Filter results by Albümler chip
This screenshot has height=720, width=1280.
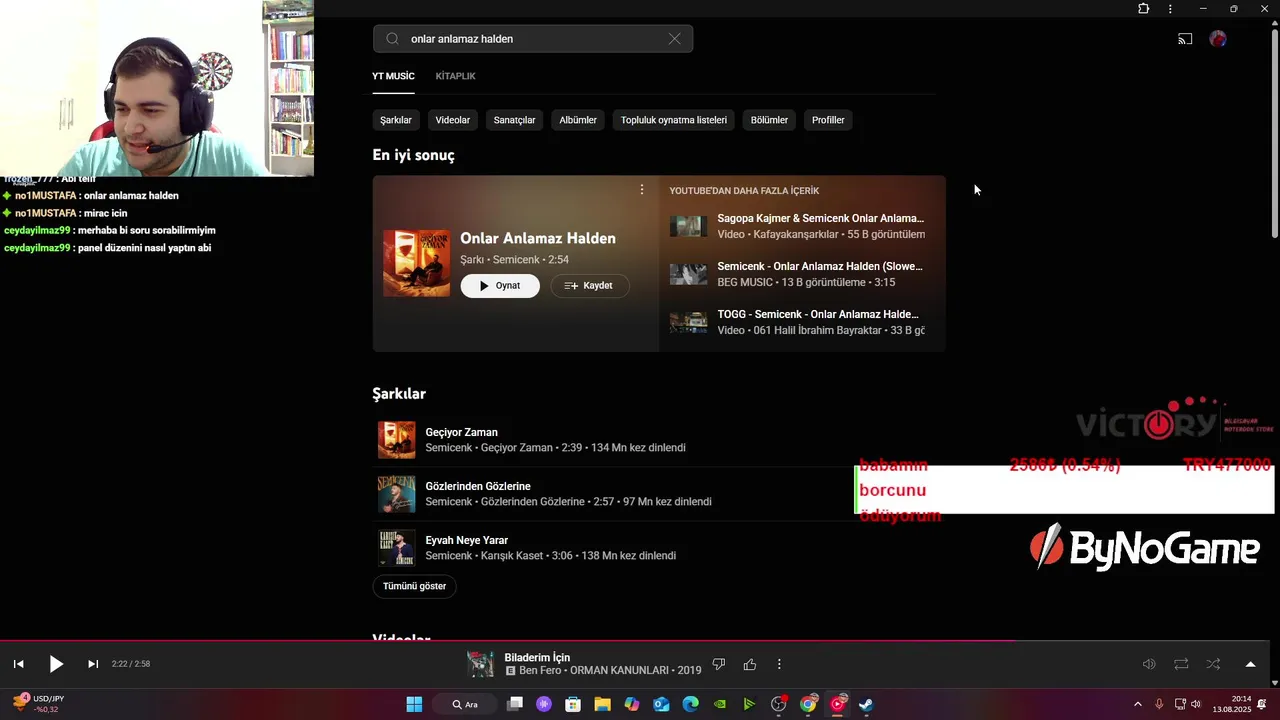click(x=578, y=120)
